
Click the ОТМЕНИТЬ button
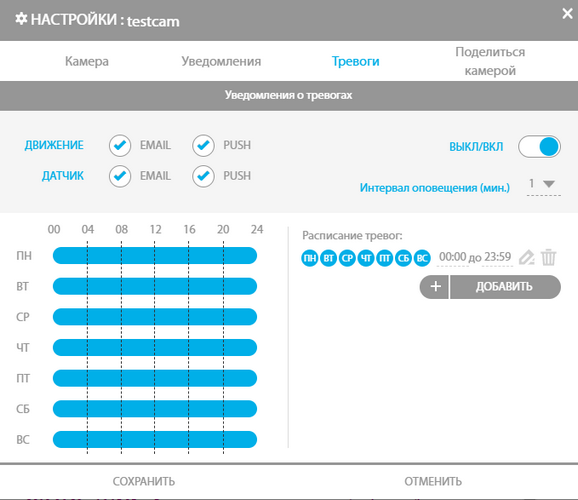[433, 482]
